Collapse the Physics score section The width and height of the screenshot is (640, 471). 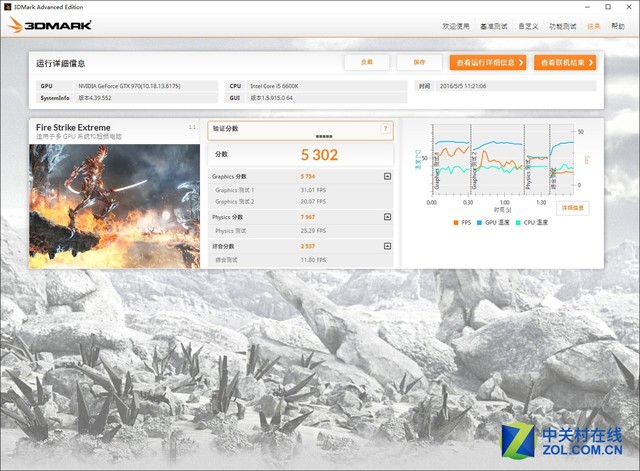point(387,217)
